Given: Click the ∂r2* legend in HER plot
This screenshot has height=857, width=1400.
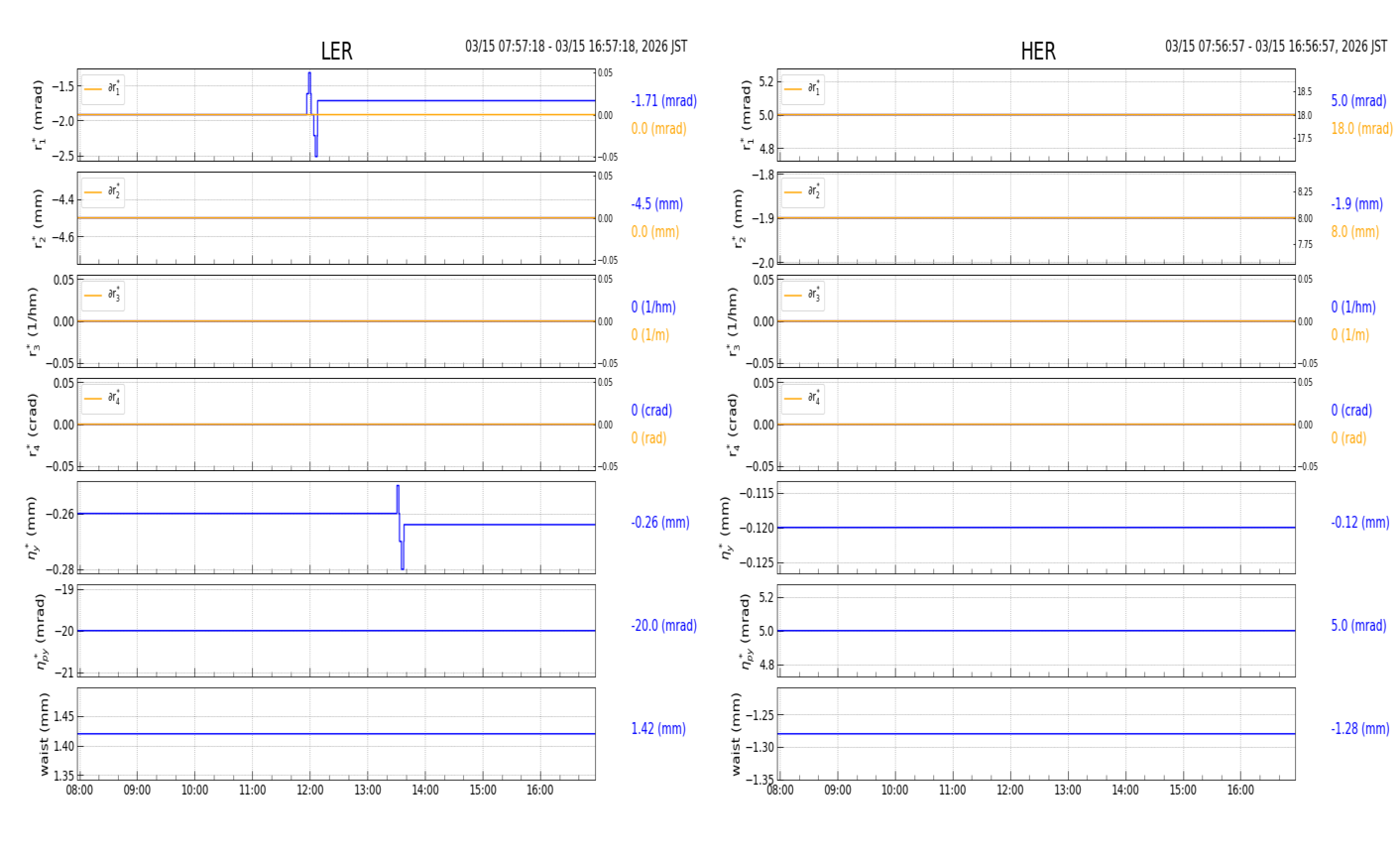Looking at the screenshot, I should point(803,192).
